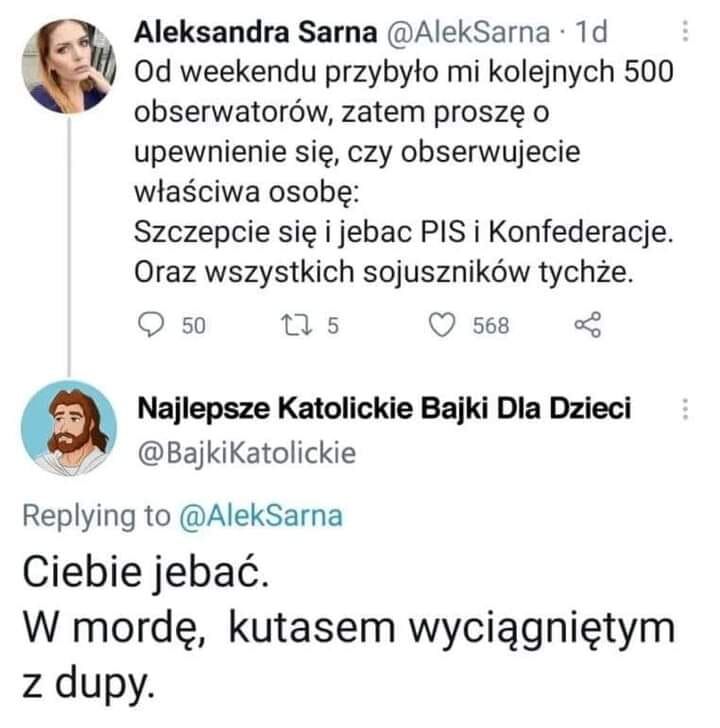This screenshot has width=720, height=728.
Task: Click the reply bubble icon under Aleksandra Sarna's tweet
Action: coord(149,325)
